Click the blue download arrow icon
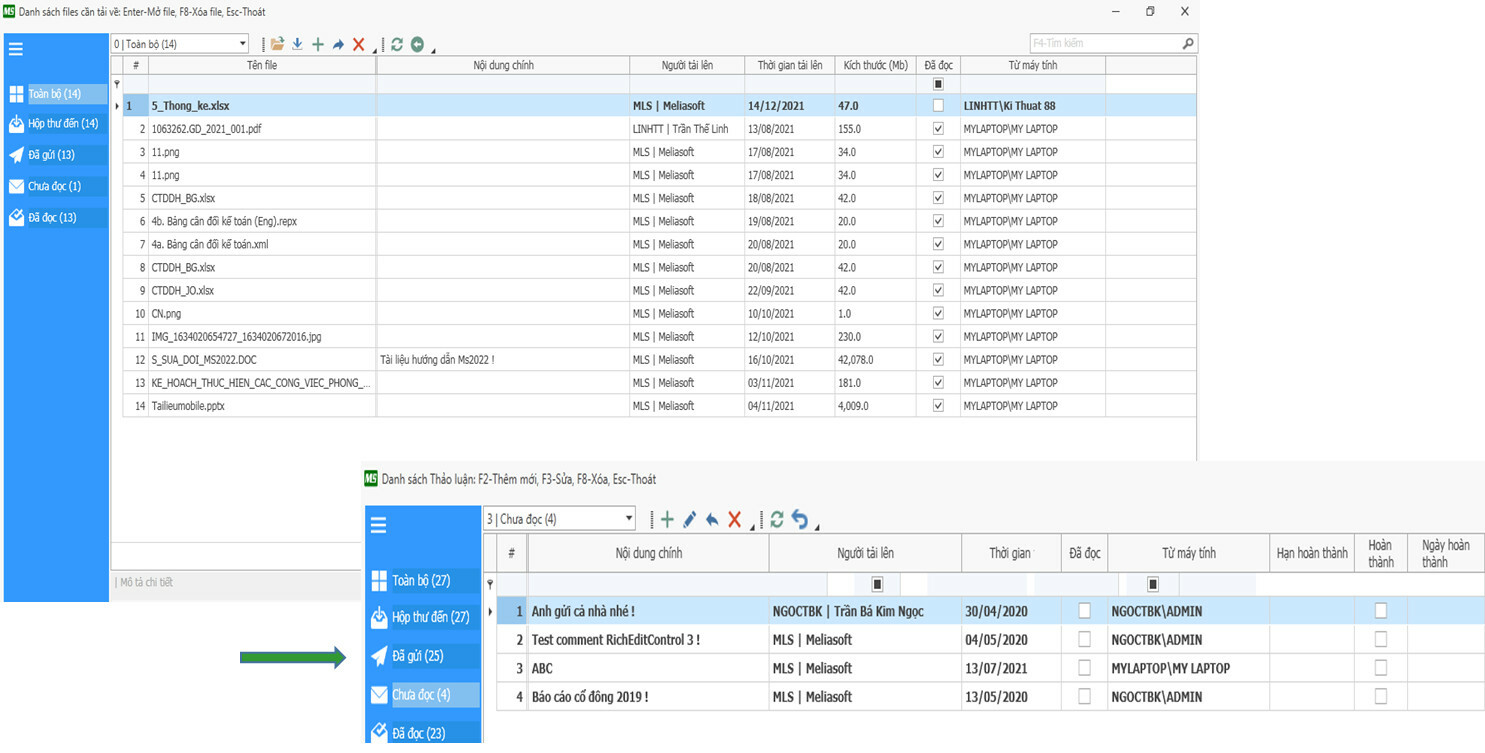Image resolution: width=1485 pixels, height=753 pixels. coord(297,44)
